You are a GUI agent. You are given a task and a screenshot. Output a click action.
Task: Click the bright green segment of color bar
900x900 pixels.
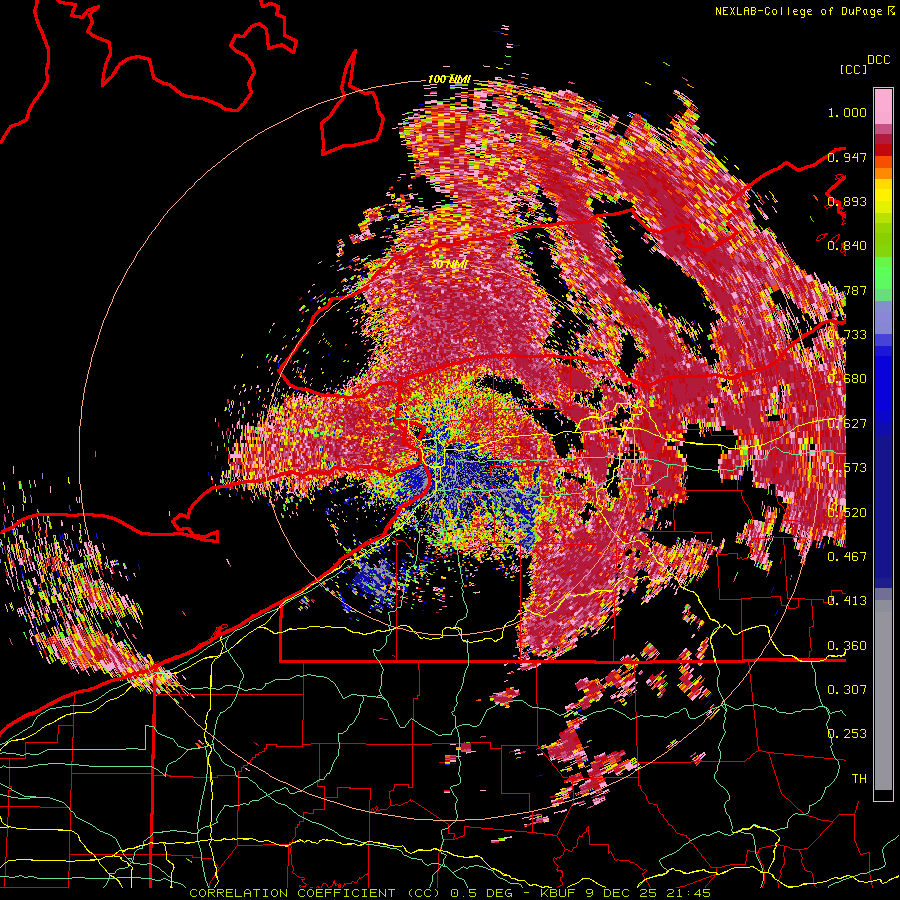pos(883,273)
